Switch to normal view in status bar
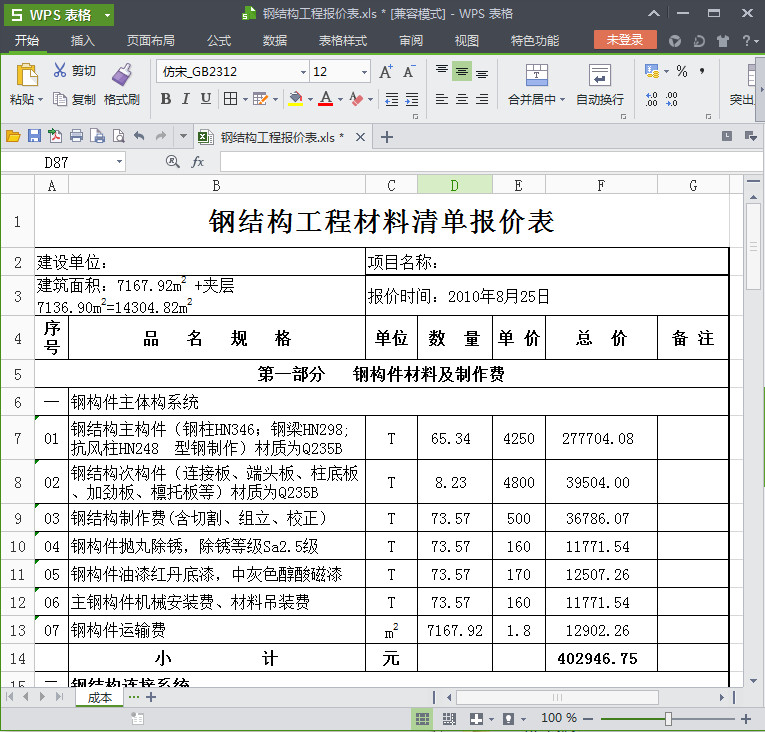This screenshot has height=732, width=765. 422,718
